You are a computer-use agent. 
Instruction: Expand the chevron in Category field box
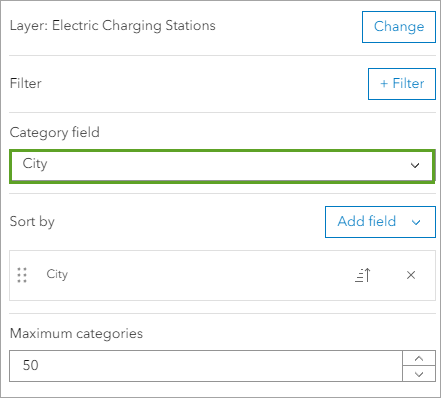415,165
